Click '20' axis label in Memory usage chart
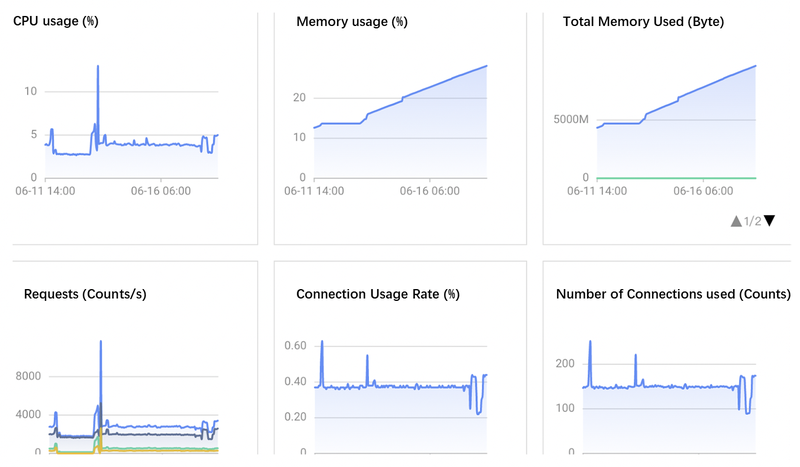800x467 pixels. tap(299, 97)
